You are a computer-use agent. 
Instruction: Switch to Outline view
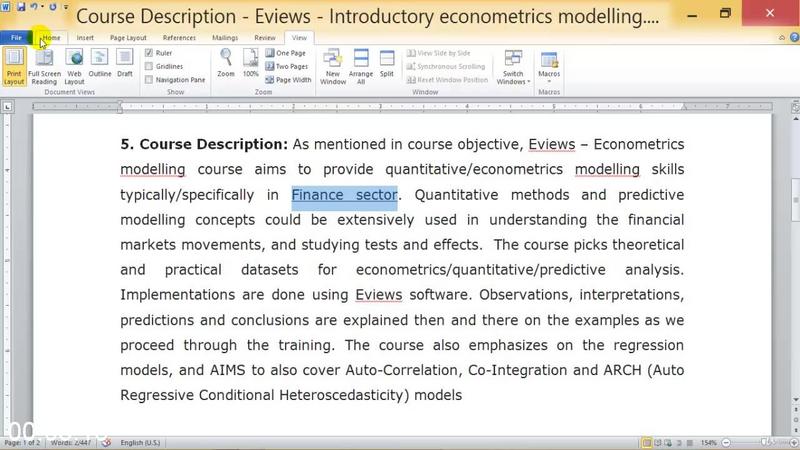click(x=99, y=64)
